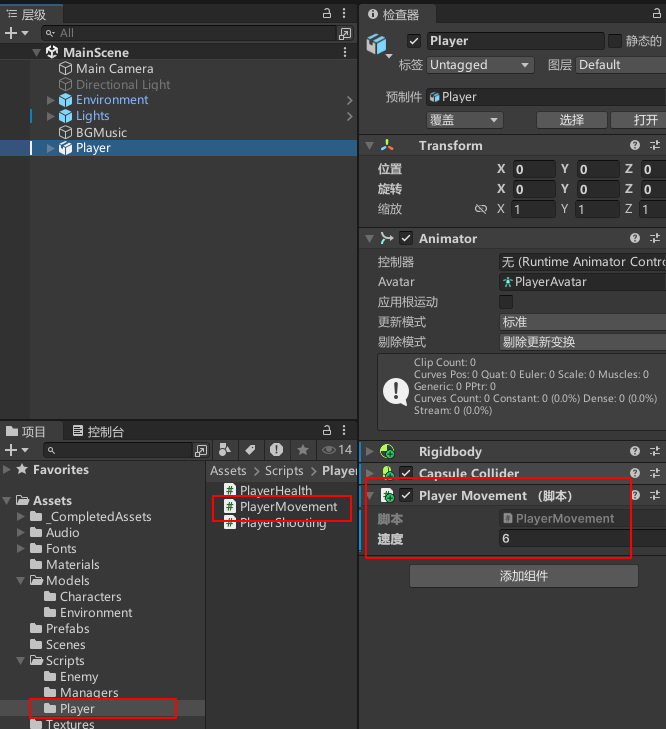This screenshot has width=666, height=729.
Task: Expand the Environment prefab in hierarchy
Action: pos(51,100)
